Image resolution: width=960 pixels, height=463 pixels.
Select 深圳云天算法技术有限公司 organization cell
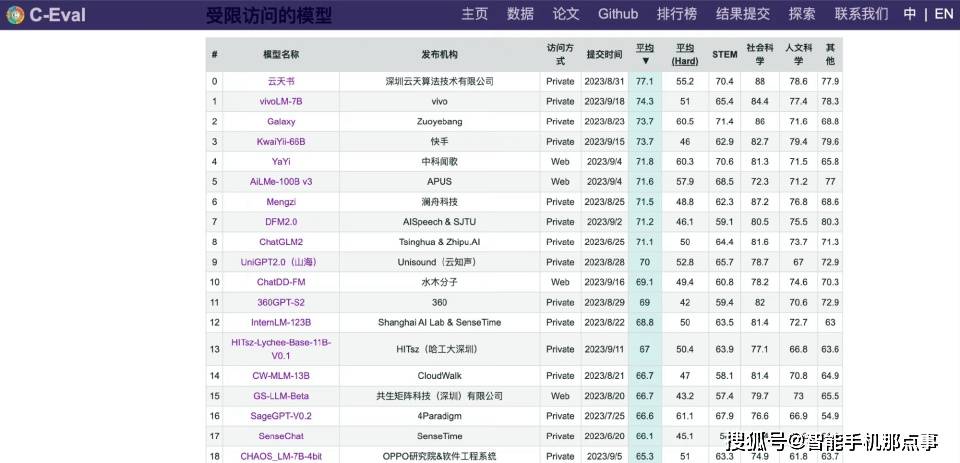440,81
